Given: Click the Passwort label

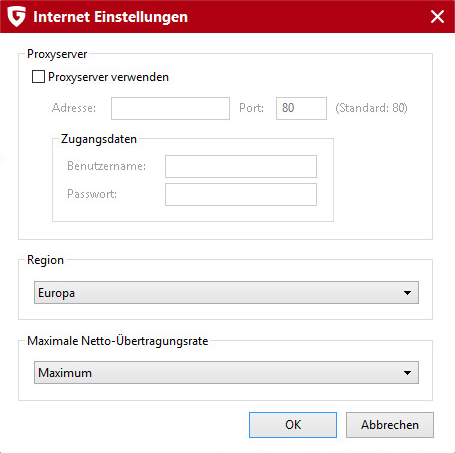Looking at the screenshot, I should [92, 194].
